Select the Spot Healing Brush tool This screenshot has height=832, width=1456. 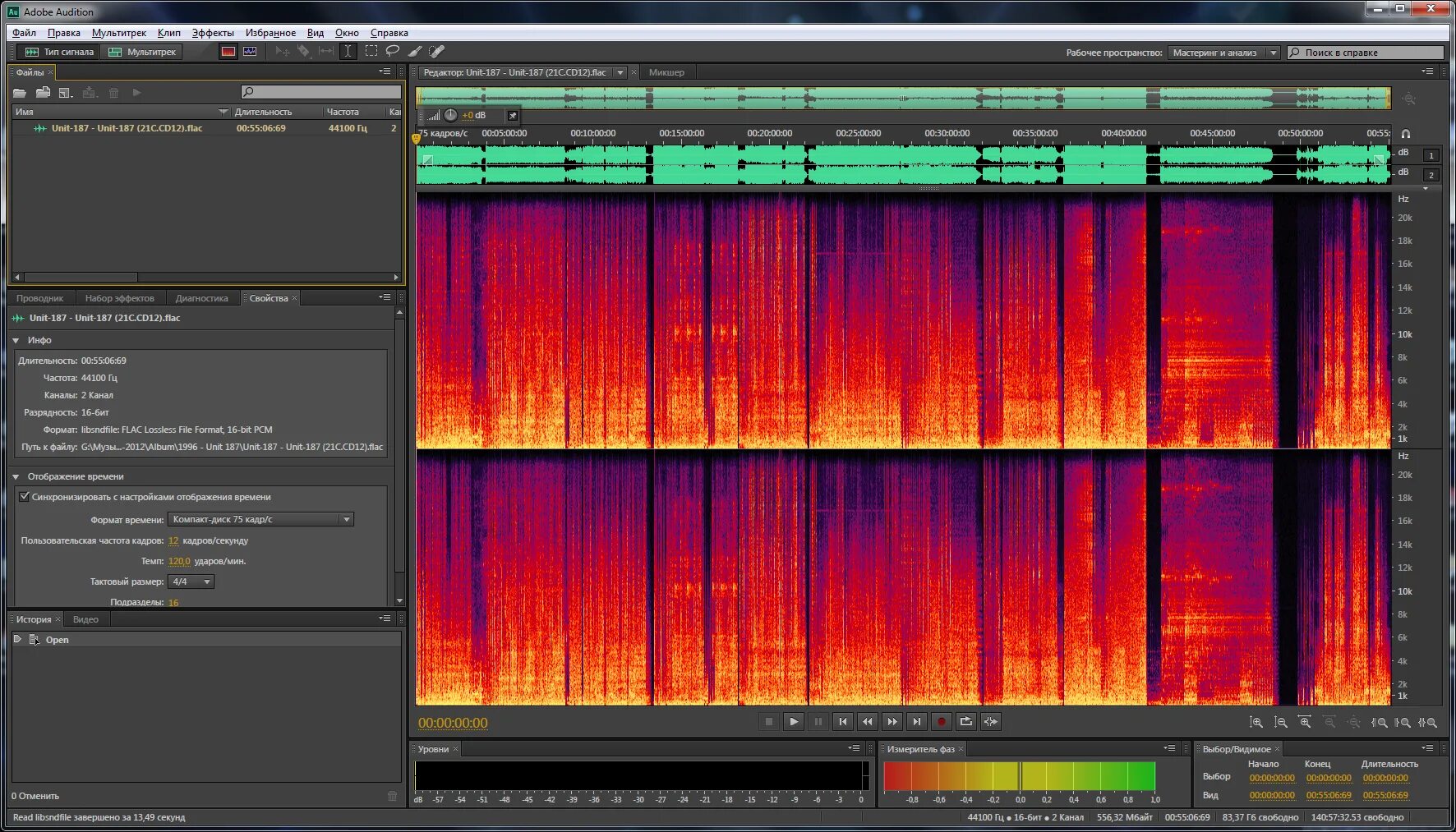(x=437, y=52)
